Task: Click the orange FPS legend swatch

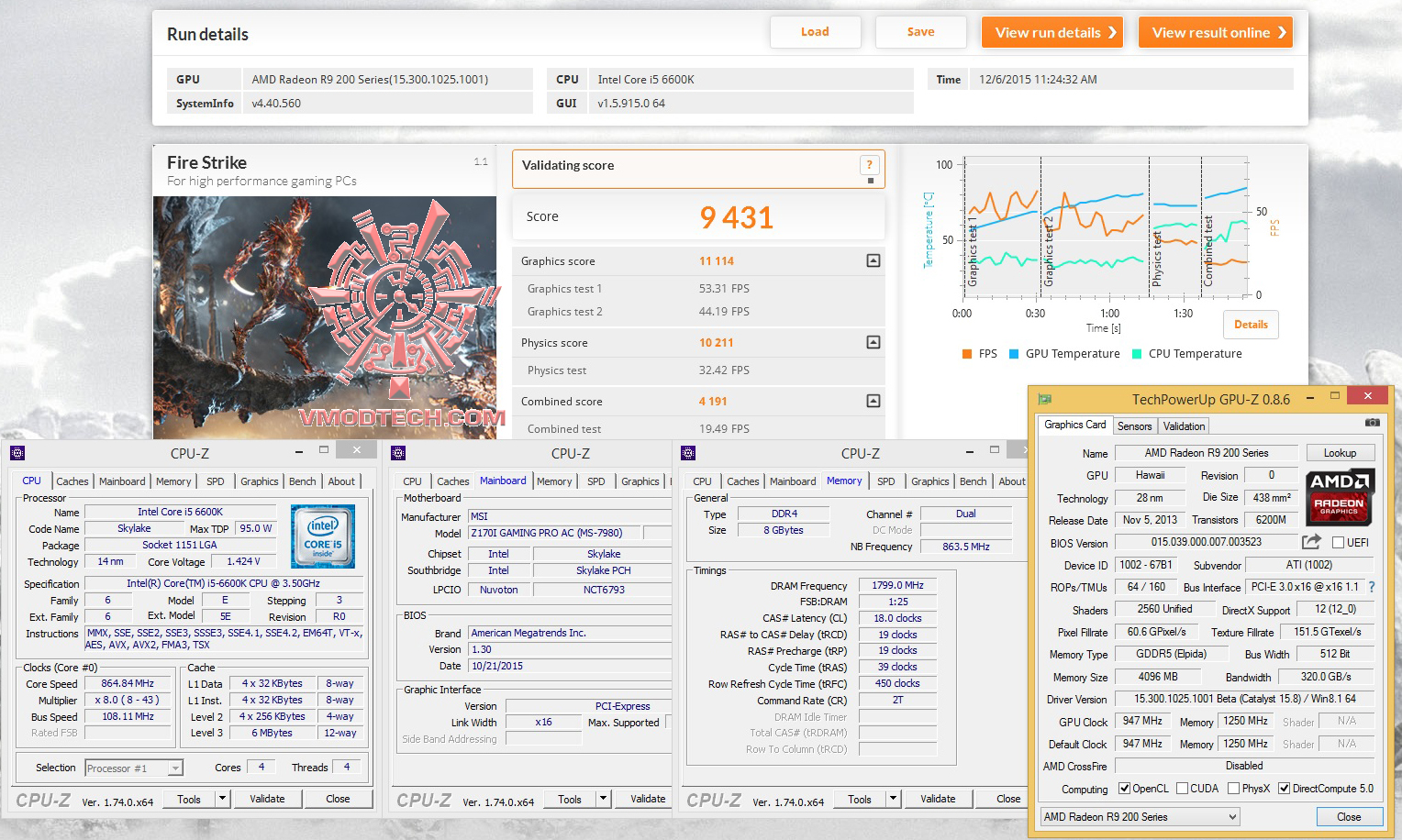Action: click(967, 354)
